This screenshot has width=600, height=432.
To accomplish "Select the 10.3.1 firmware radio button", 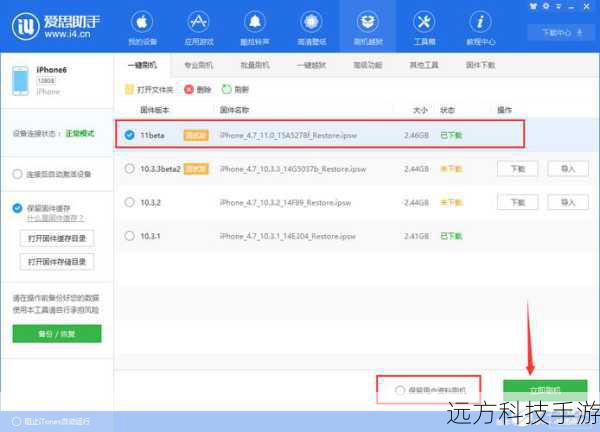I will 129,236.
